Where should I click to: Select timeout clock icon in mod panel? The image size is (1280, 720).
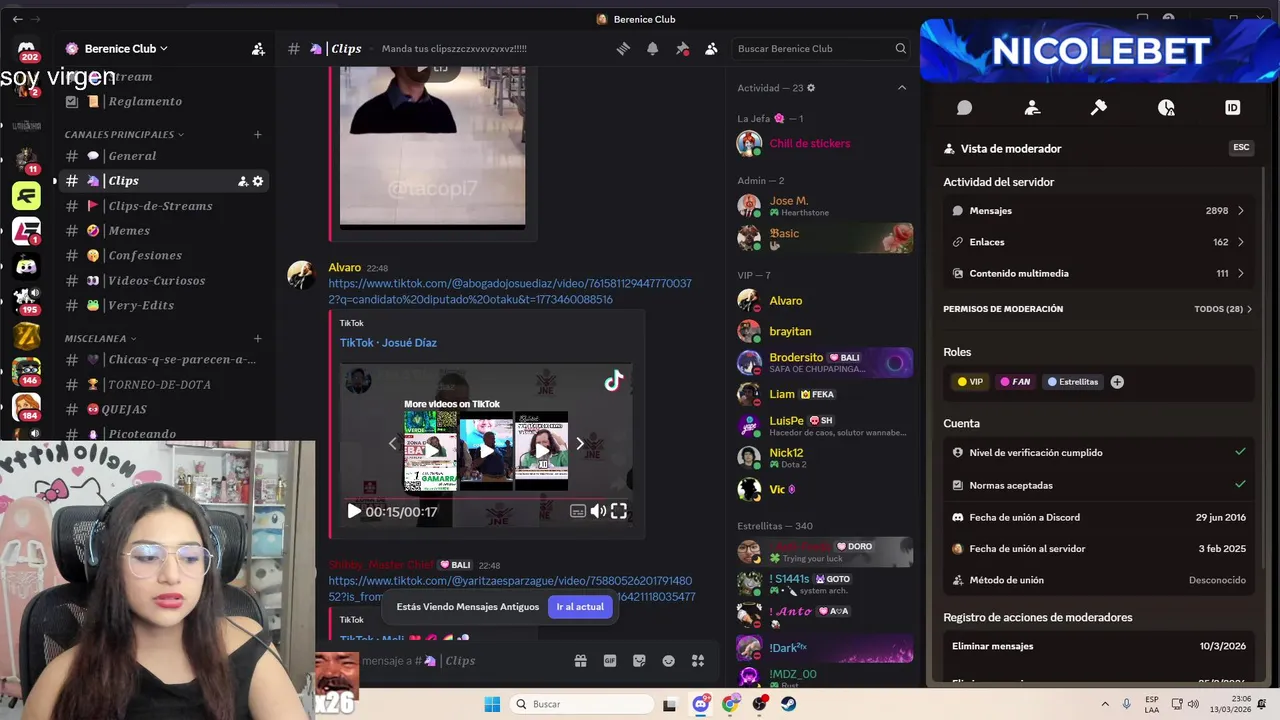coord(1166,107)
